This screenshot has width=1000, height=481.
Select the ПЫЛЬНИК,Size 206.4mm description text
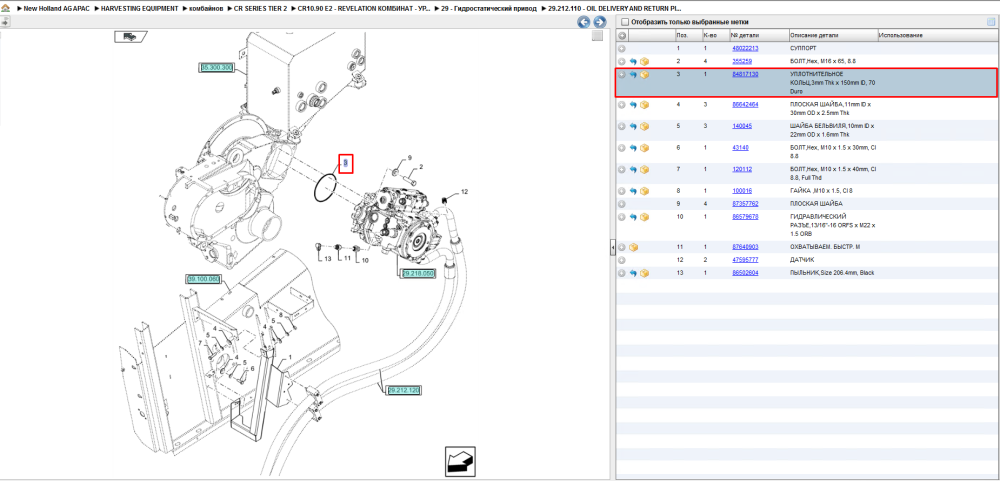832,273
